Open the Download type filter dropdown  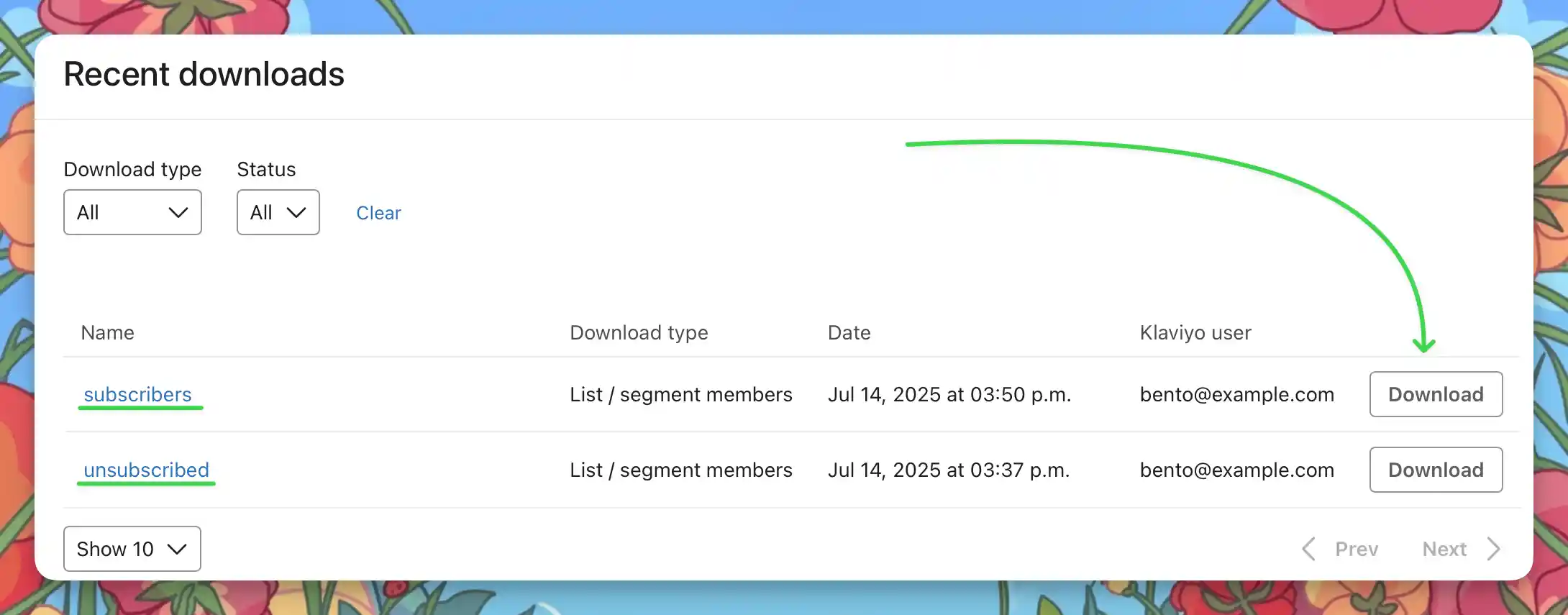tap(132, 212)
